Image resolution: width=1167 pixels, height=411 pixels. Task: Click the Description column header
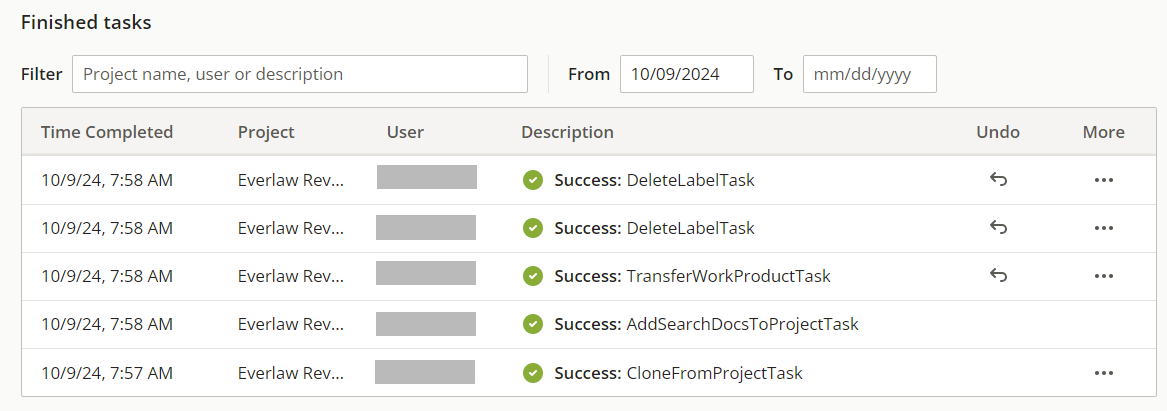point(568,132)
